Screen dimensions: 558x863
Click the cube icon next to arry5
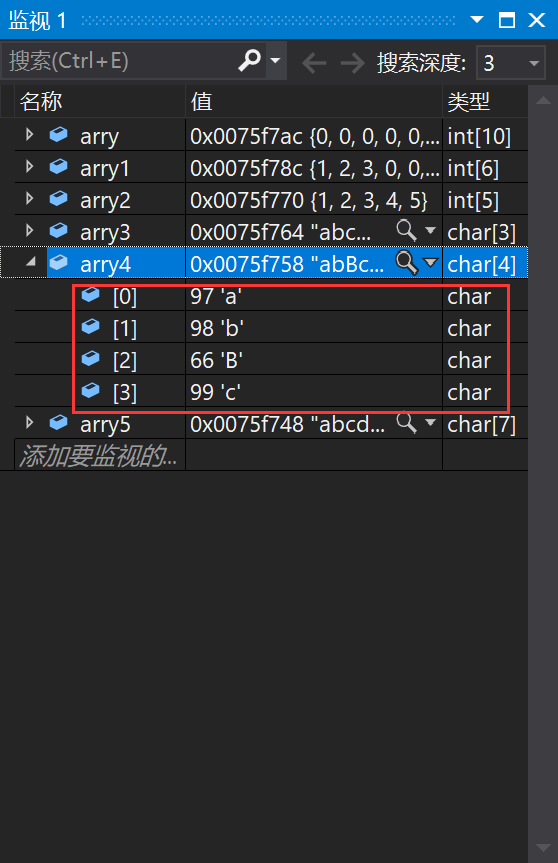[x=58, y=422]
